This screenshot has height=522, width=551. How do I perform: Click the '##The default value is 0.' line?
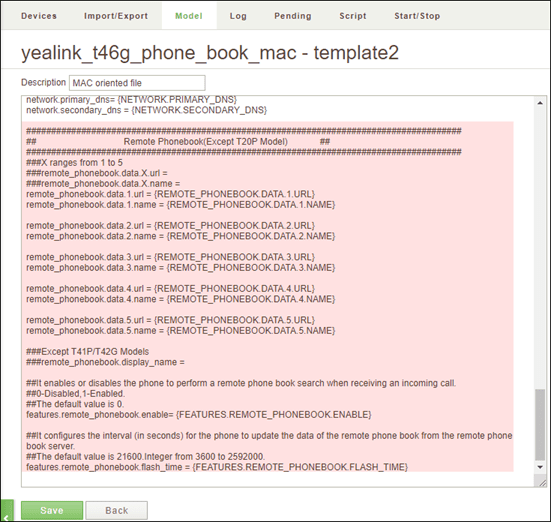(75, 404)
